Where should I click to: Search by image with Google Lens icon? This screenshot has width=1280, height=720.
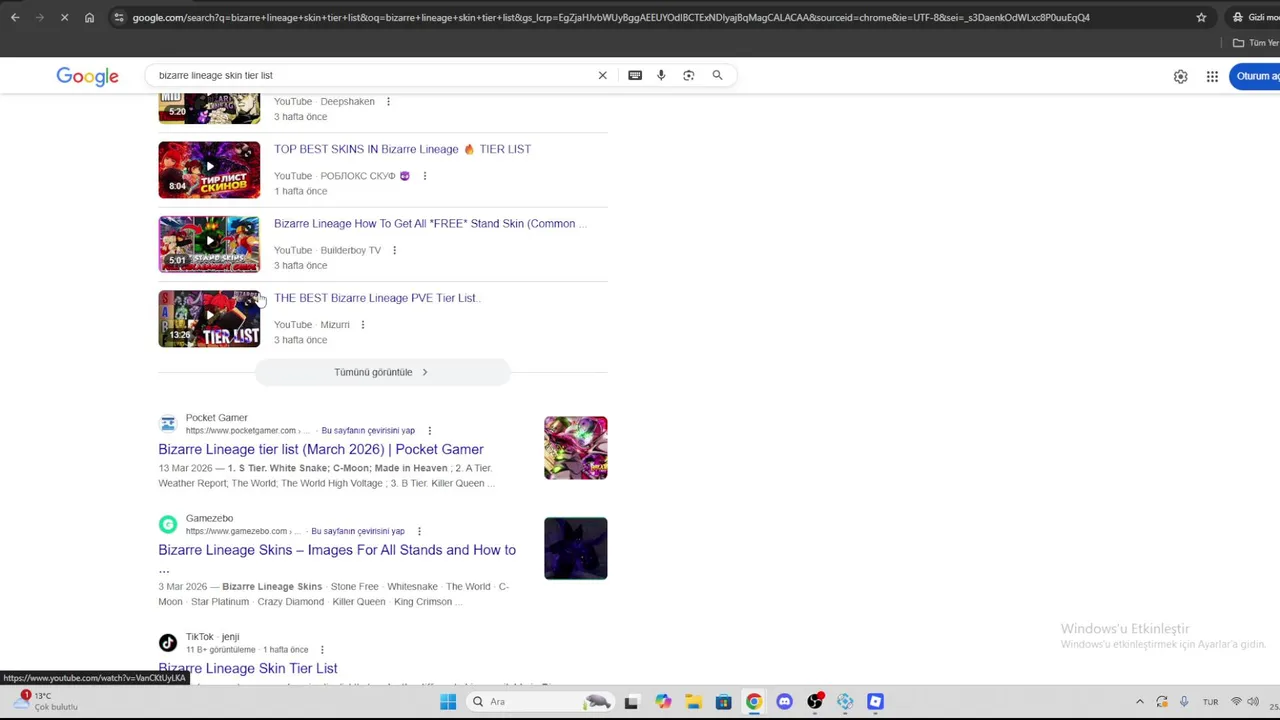[x=689, y=75]
